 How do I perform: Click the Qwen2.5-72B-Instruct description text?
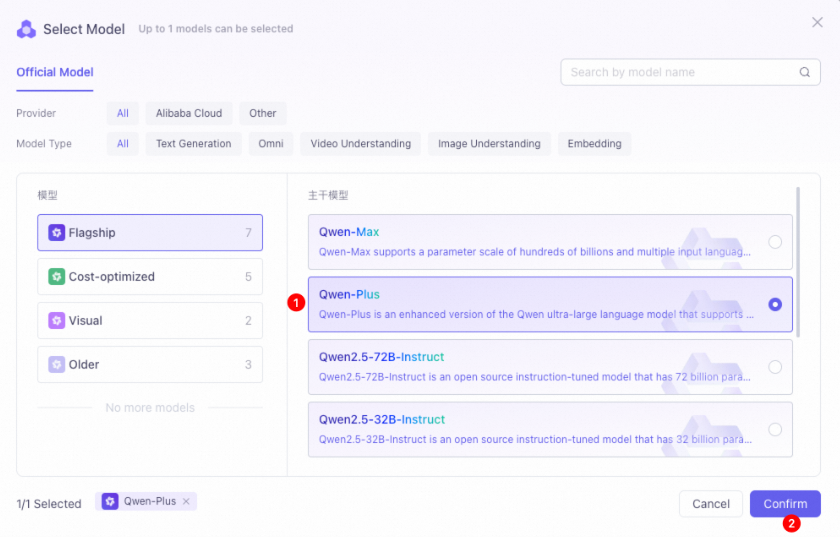point(535,377)
